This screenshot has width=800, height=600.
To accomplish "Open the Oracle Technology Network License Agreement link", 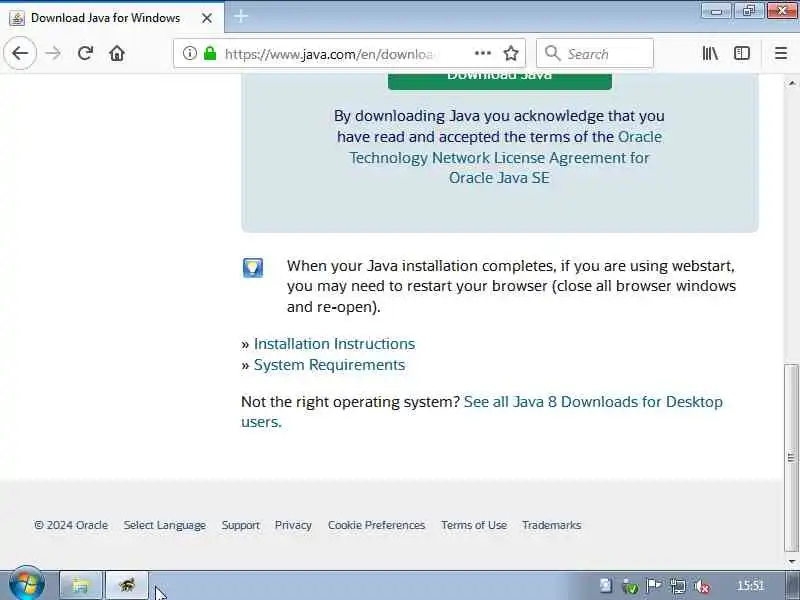I will 499,157.
